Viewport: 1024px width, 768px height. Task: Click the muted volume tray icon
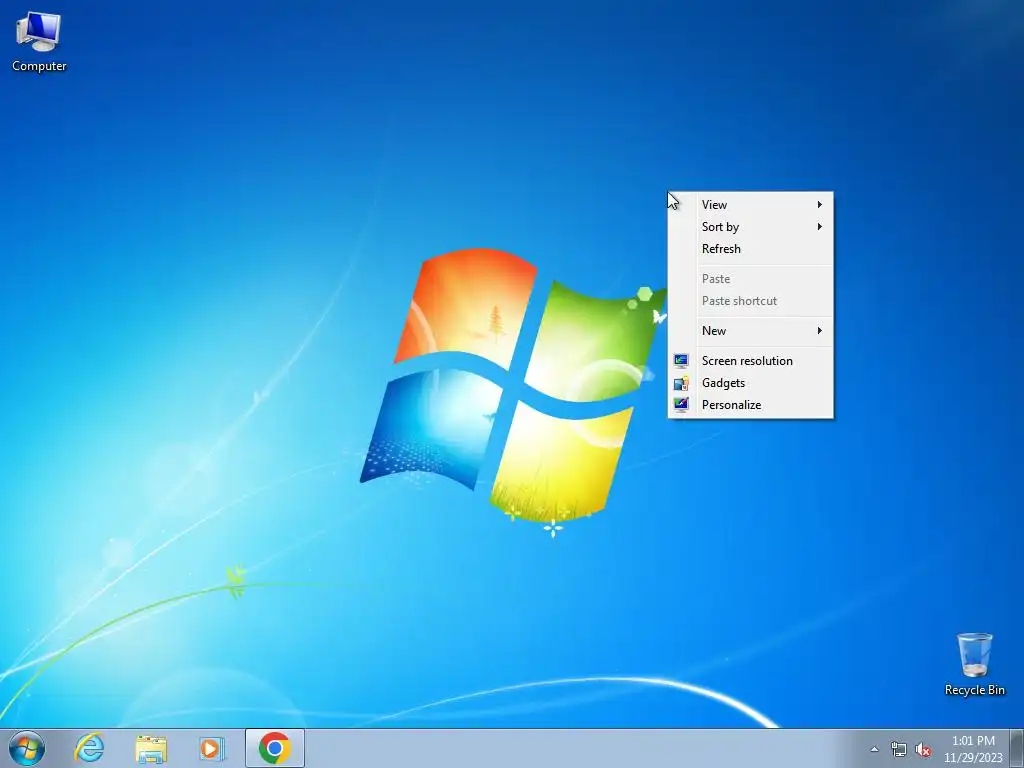pyautogui.click(x=923, y=749)
